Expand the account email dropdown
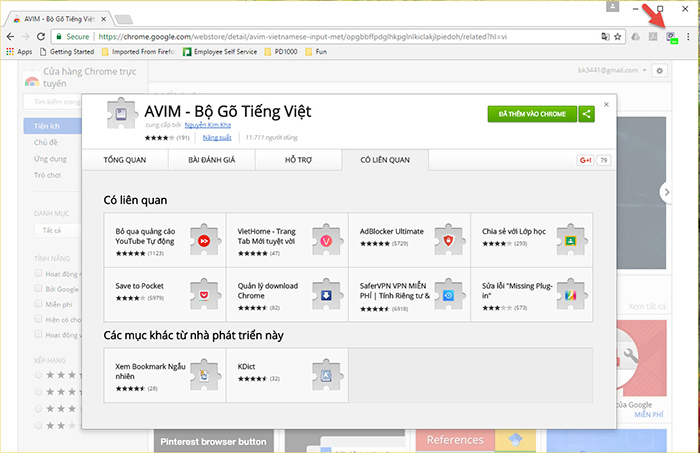The height and width of the screenshot is (453, 700). point(612,71)
